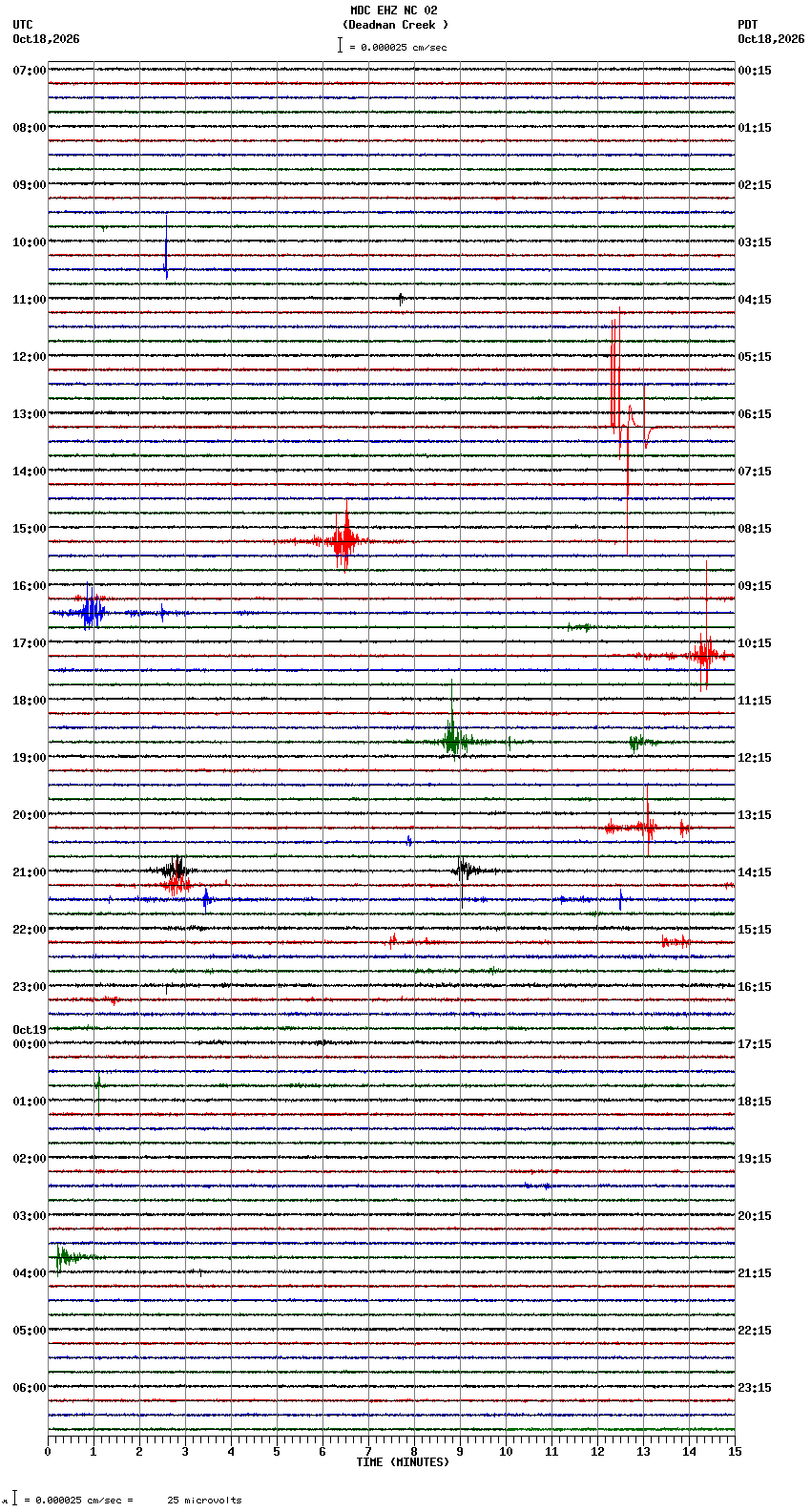
Task: Click the 01:00 UTC time label
Action: click(30, 1102)
